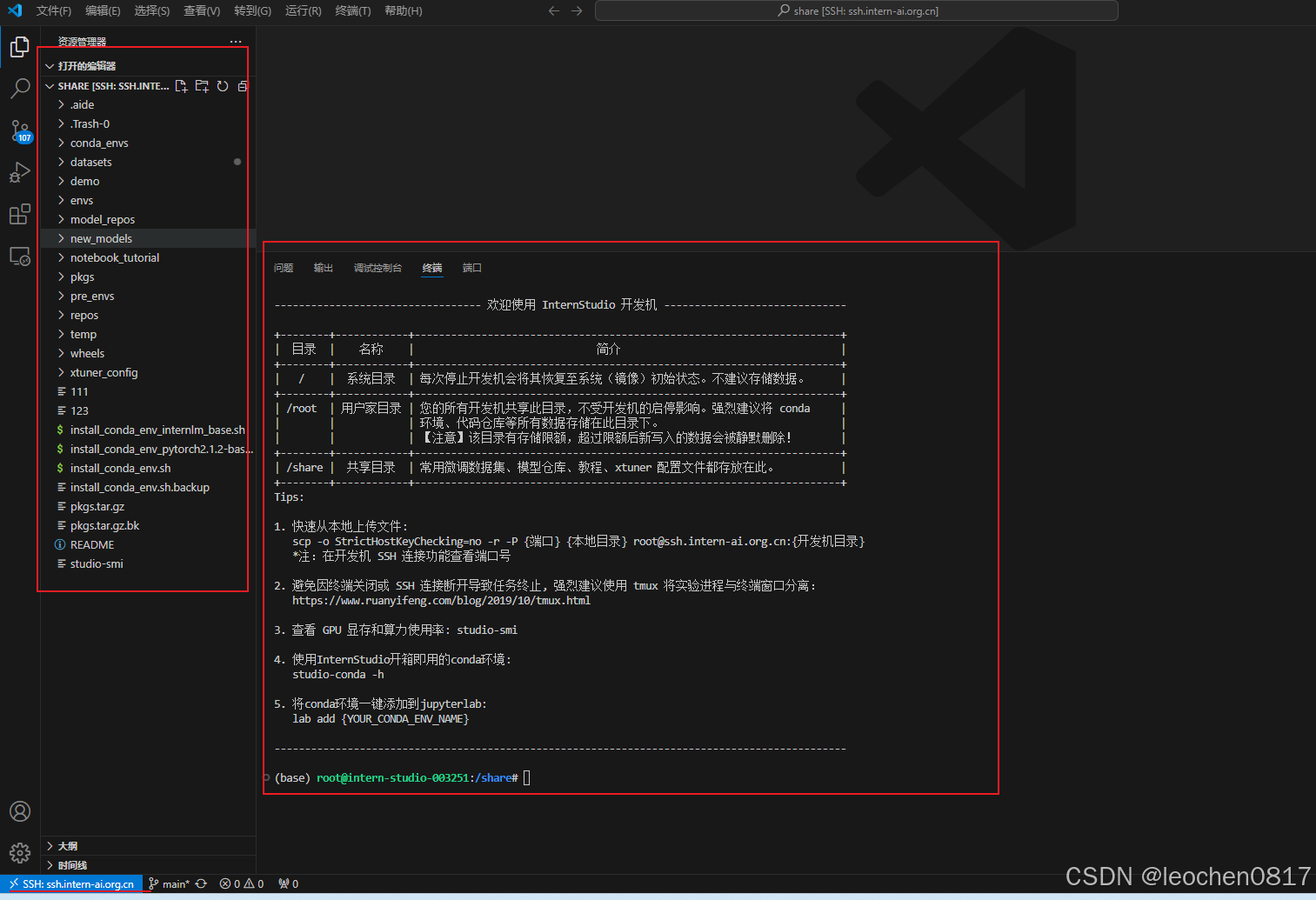This screenshot has width=1316, height=900.
Task: Expand the pre_envs folder
Action: pyautogui.click(x=148, y=296)
